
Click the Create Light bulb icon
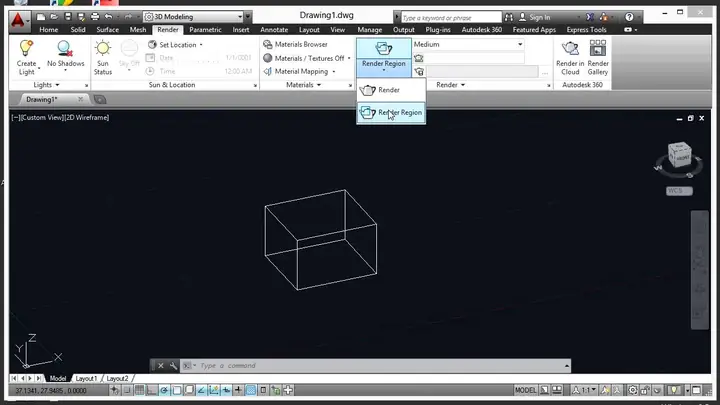click(26, 49)
